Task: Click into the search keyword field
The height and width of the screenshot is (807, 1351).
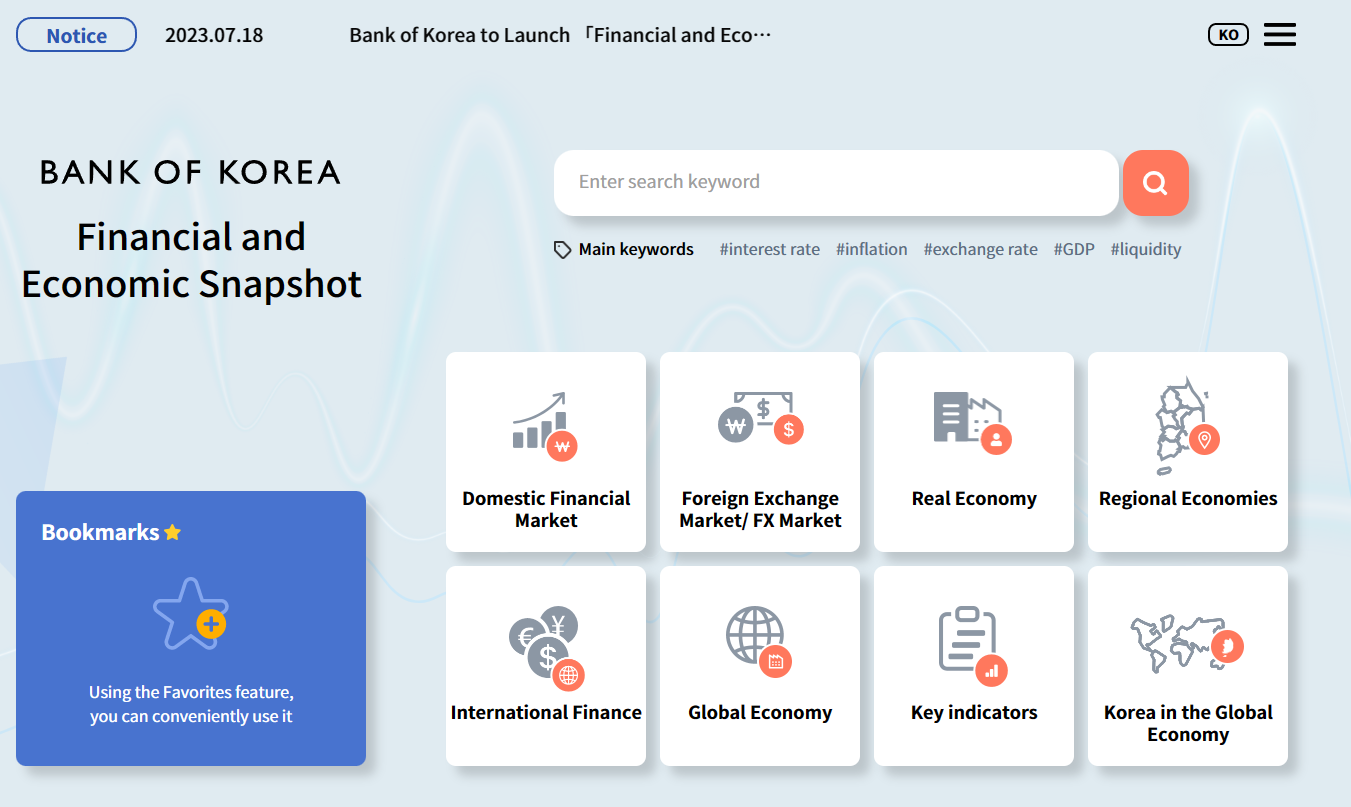Action: (x=836, y=183)
